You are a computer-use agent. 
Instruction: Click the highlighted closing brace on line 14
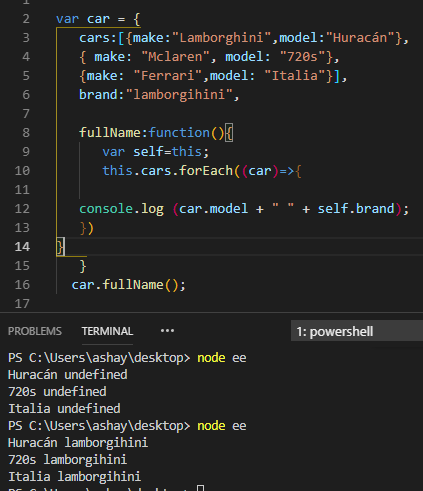pyautogui.click(x=61, y=247)
